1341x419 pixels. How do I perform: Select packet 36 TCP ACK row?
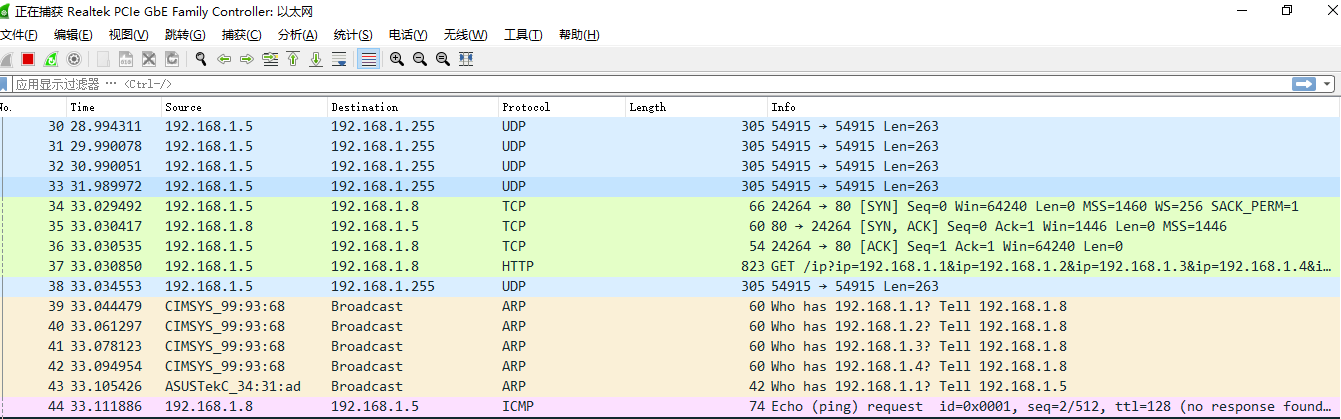[670, 247]
